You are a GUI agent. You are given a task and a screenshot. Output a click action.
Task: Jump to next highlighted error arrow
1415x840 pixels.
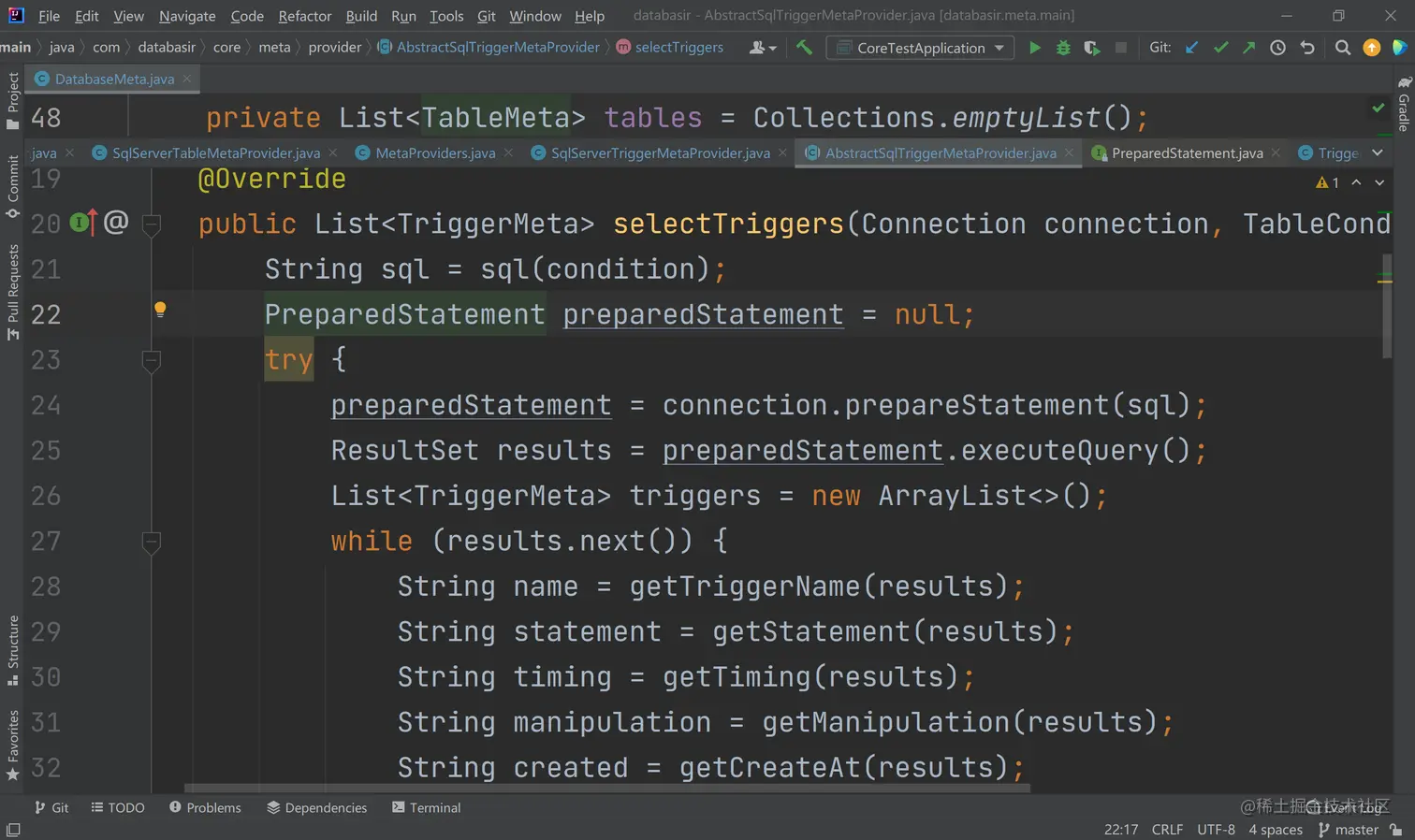click(x=1379, y=182)
